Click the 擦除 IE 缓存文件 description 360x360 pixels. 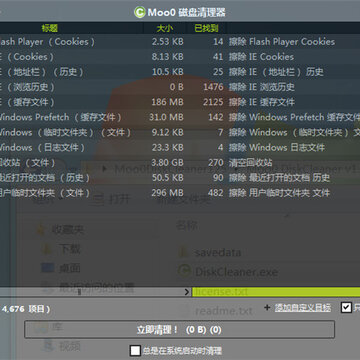click(262, 102)
